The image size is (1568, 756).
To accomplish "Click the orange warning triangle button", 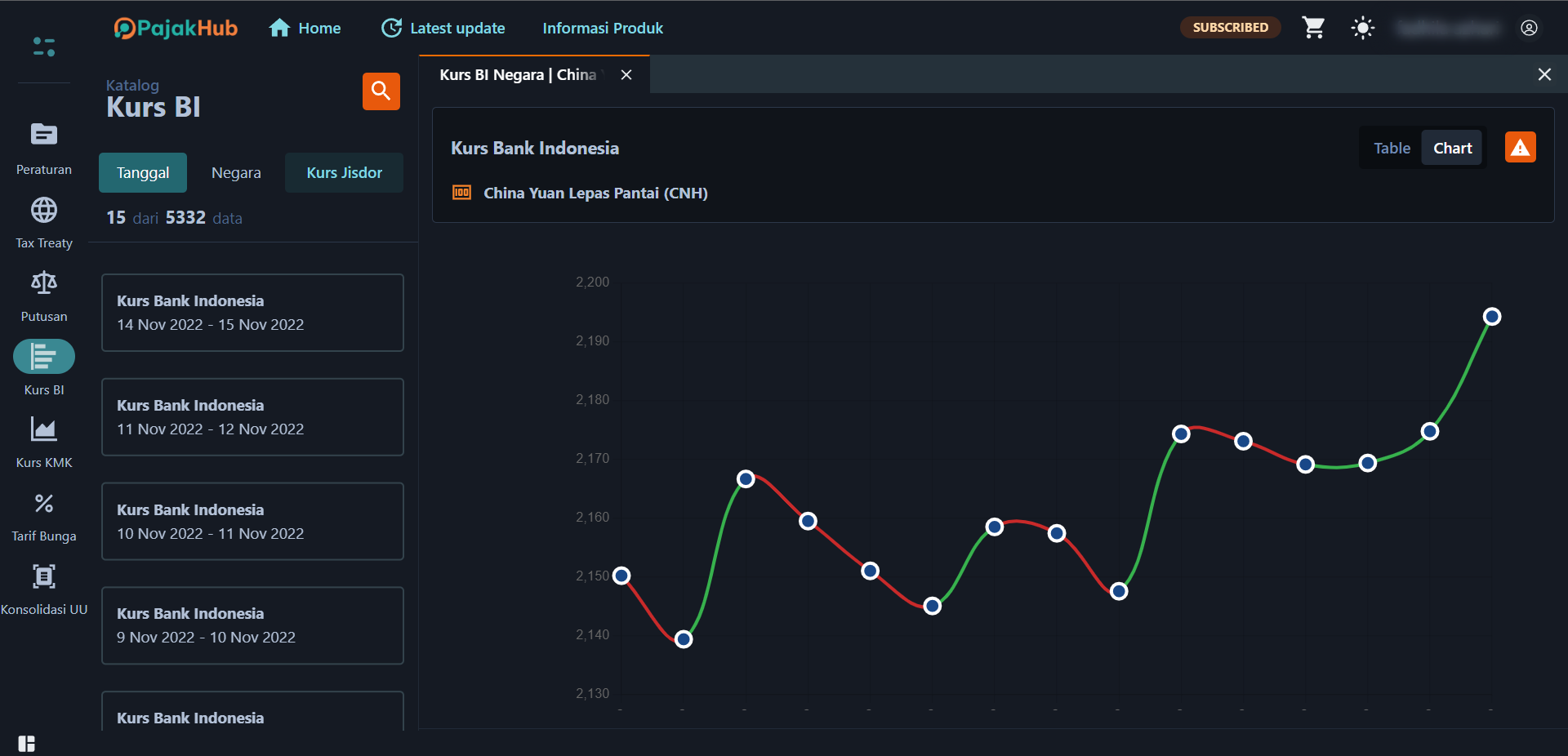I will click(1521, 148).
